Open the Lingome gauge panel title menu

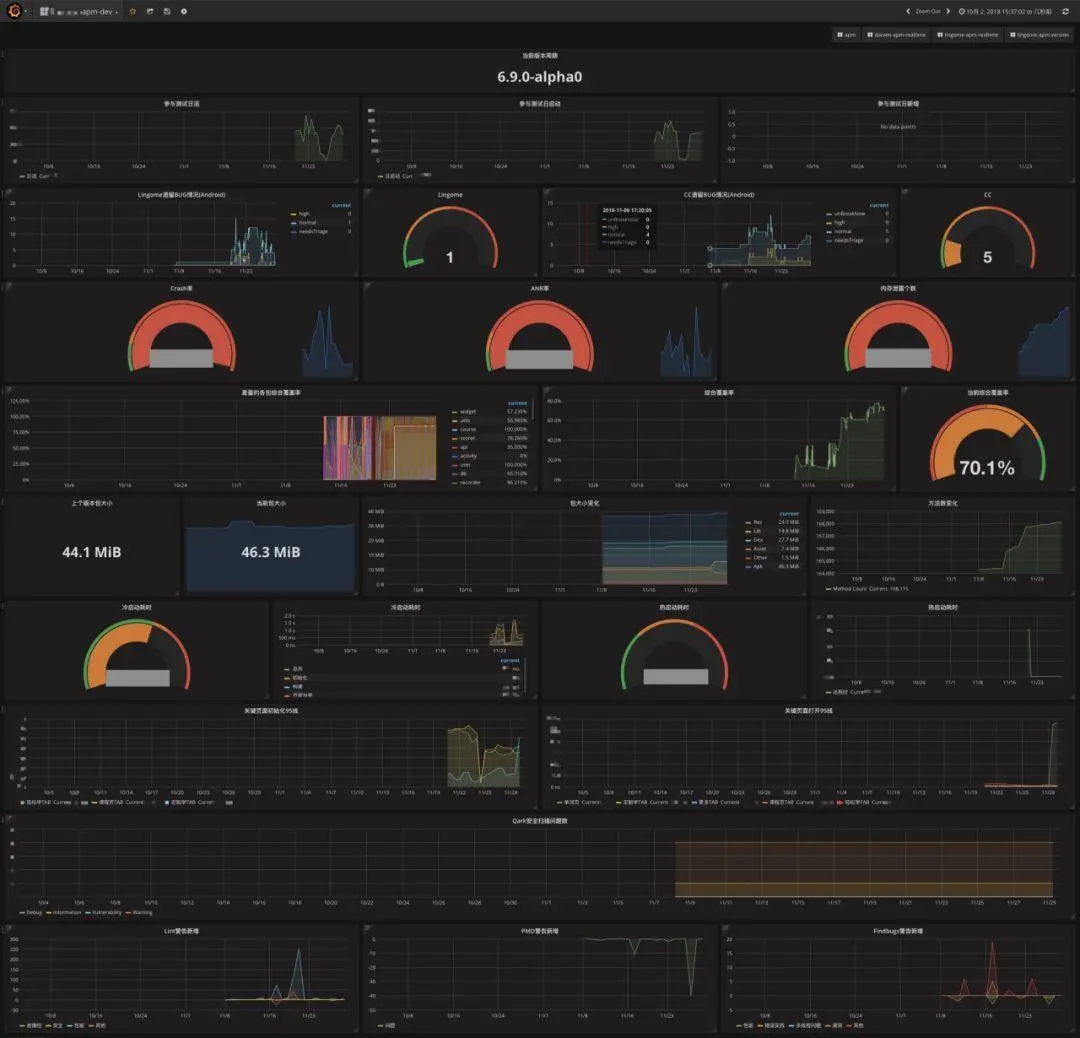450,195
